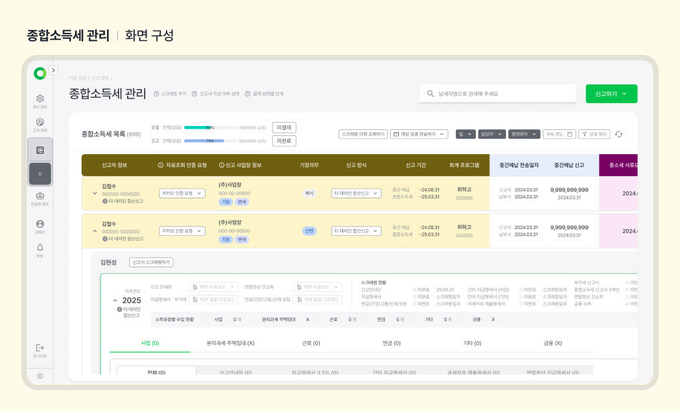Image resolution: width=680 pixels, height=412 pixels.
Task: Click the logout icon in the sidebar
Action: pyautogui.click(x=40, y=347)
